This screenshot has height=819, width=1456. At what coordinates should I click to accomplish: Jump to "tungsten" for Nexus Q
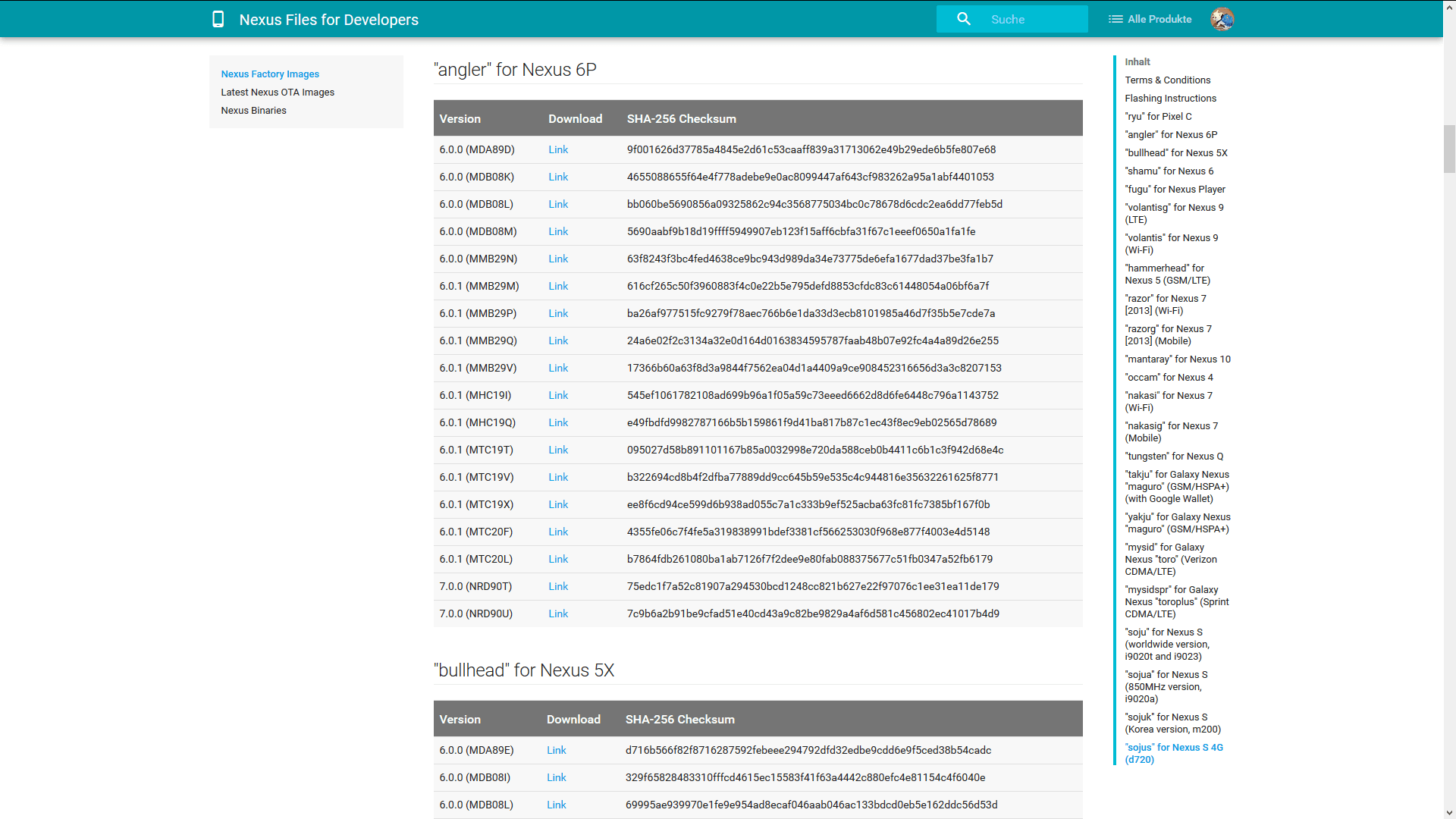coord(1174,457)
